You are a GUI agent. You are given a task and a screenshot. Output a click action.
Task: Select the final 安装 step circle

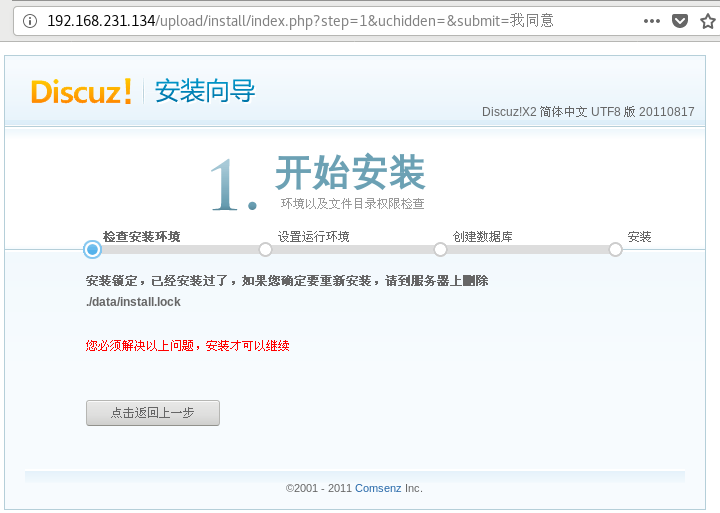pyautogui.click(x=615, y=249)
